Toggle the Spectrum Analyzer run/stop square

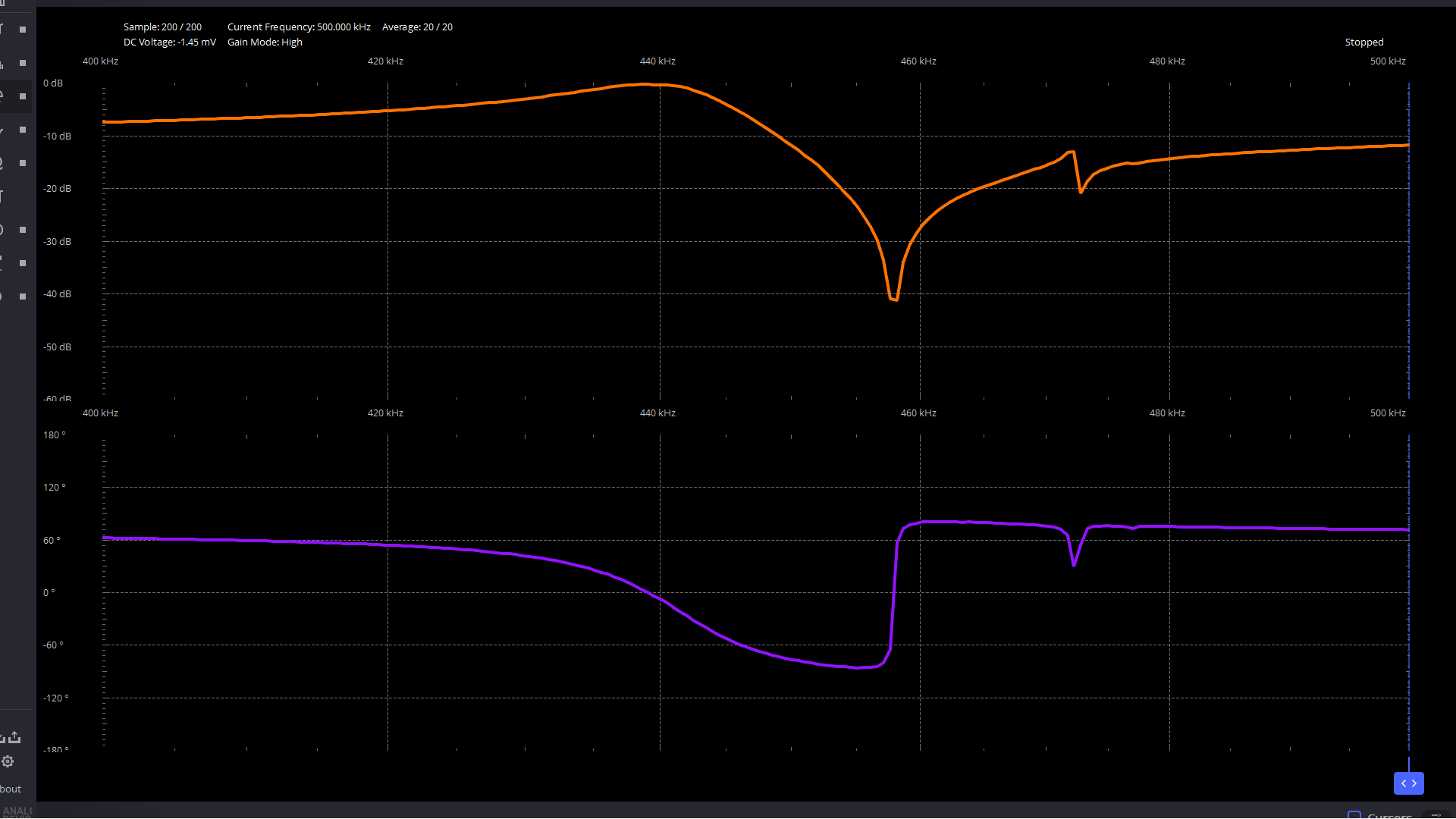[x=23, y=63]
